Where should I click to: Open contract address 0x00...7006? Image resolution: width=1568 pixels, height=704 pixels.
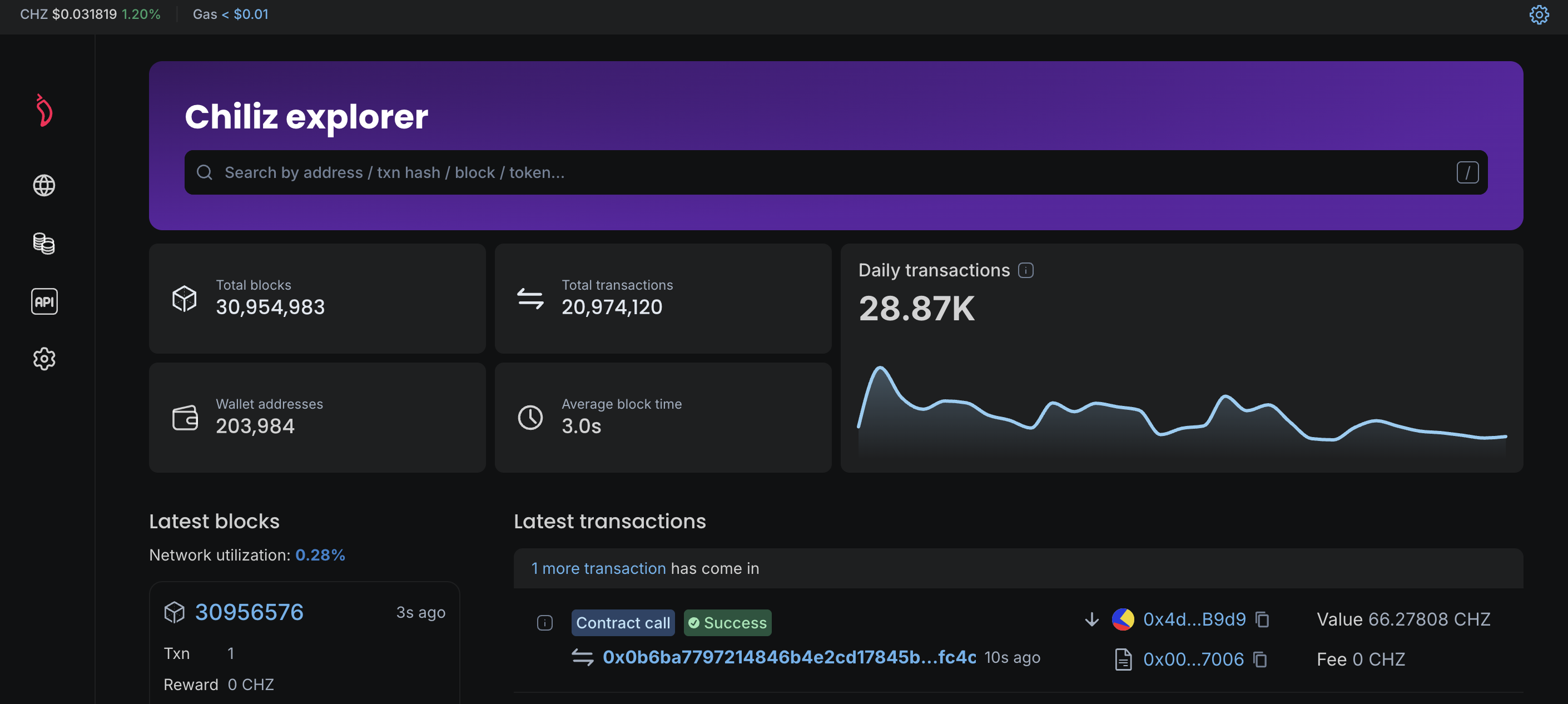(x=1193, y=660)
